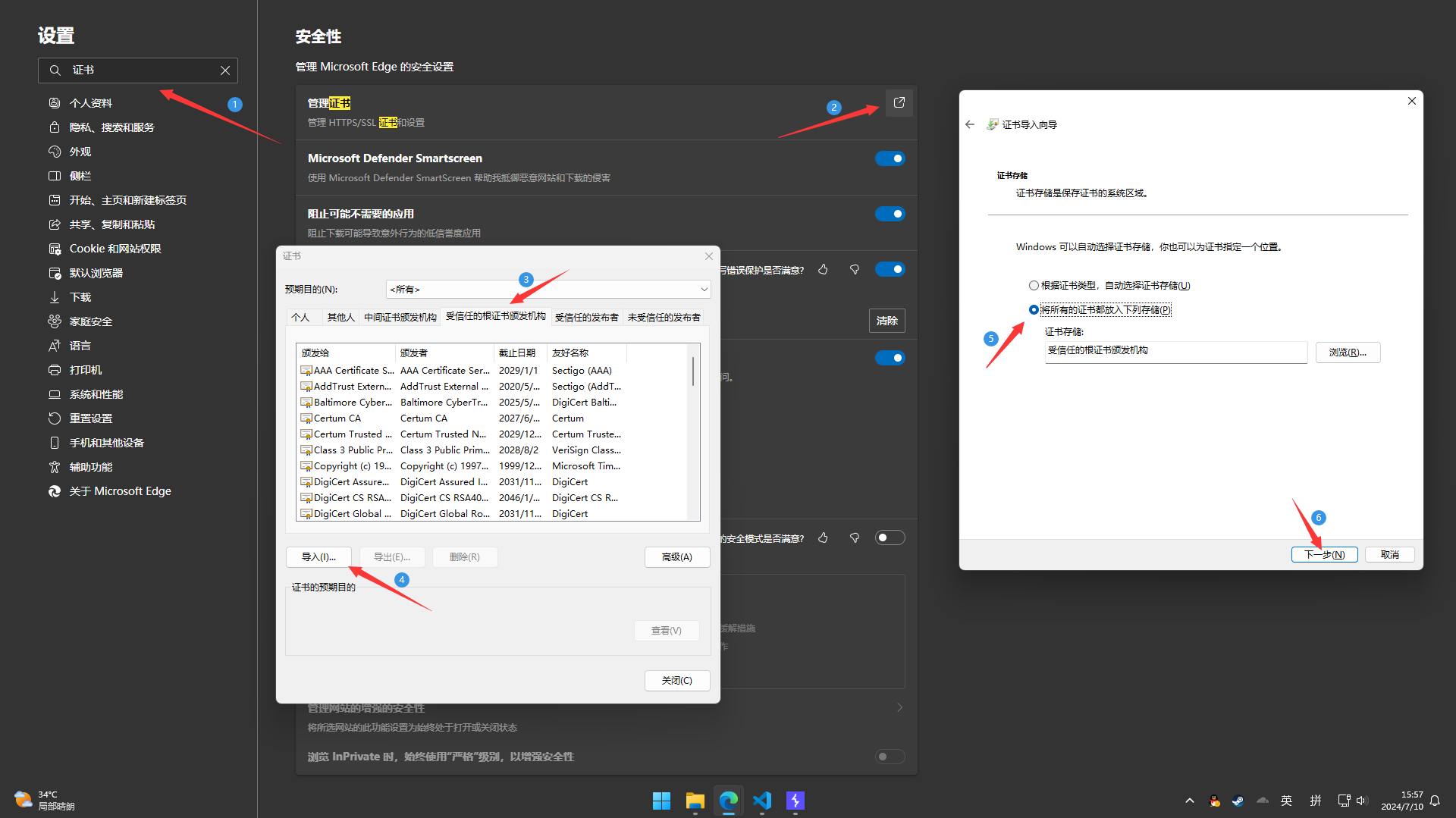Disable Block potentially unwanted apps toggle
Screen dimensions: 1456x818
click(x=890, y=214)
